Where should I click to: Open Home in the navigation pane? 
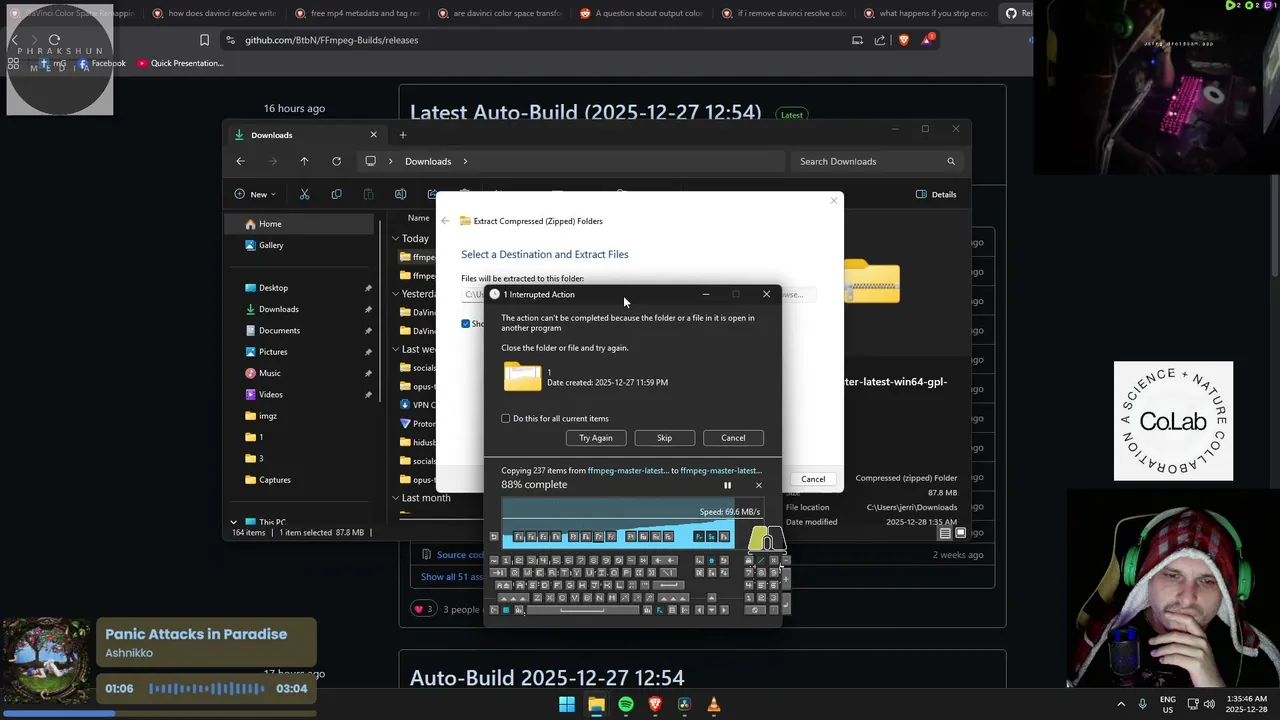pos(300,224)
